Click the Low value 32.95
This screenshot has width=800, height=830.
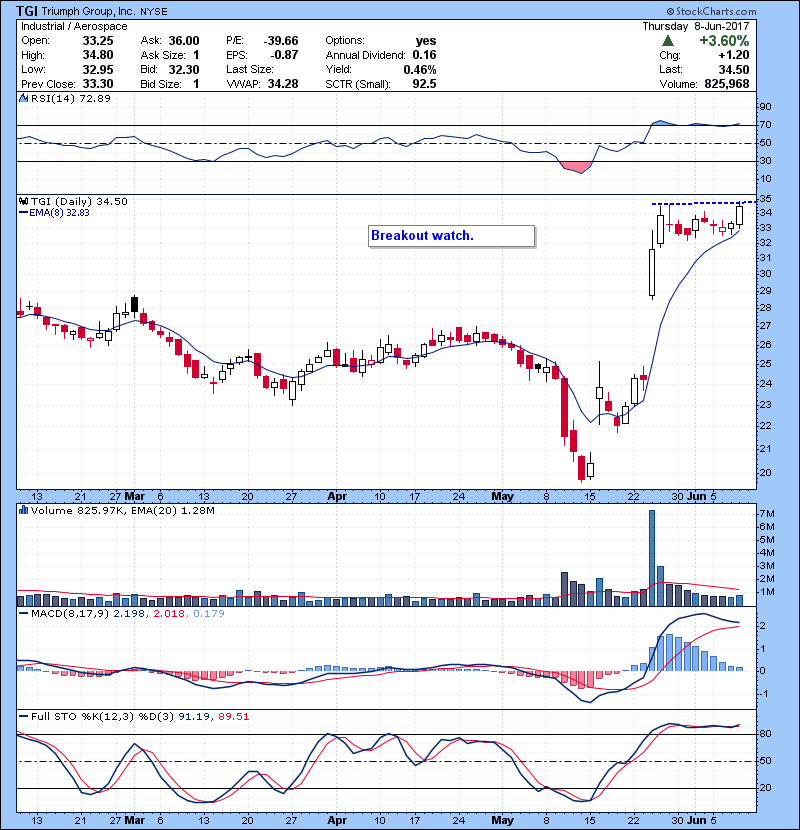pyautogui.click(x=98, y=69)
